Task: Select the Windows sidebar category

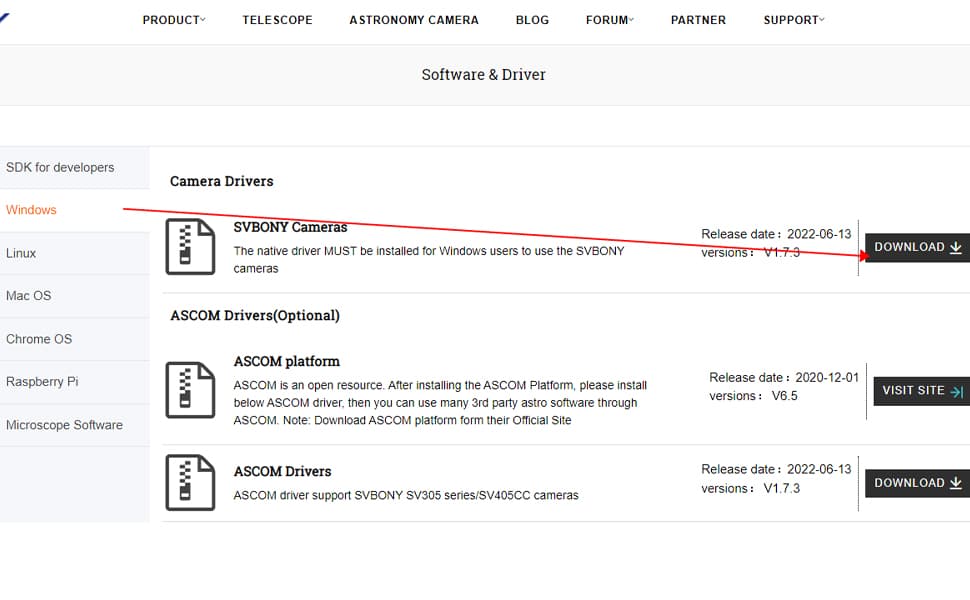Action: (31, 210)
